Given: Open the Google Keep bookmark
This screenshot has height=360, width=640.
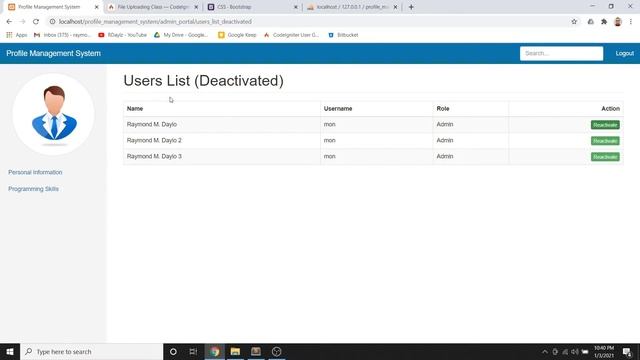Looking at the screenshot, I should pyautogui.click(x=237, y=35).
